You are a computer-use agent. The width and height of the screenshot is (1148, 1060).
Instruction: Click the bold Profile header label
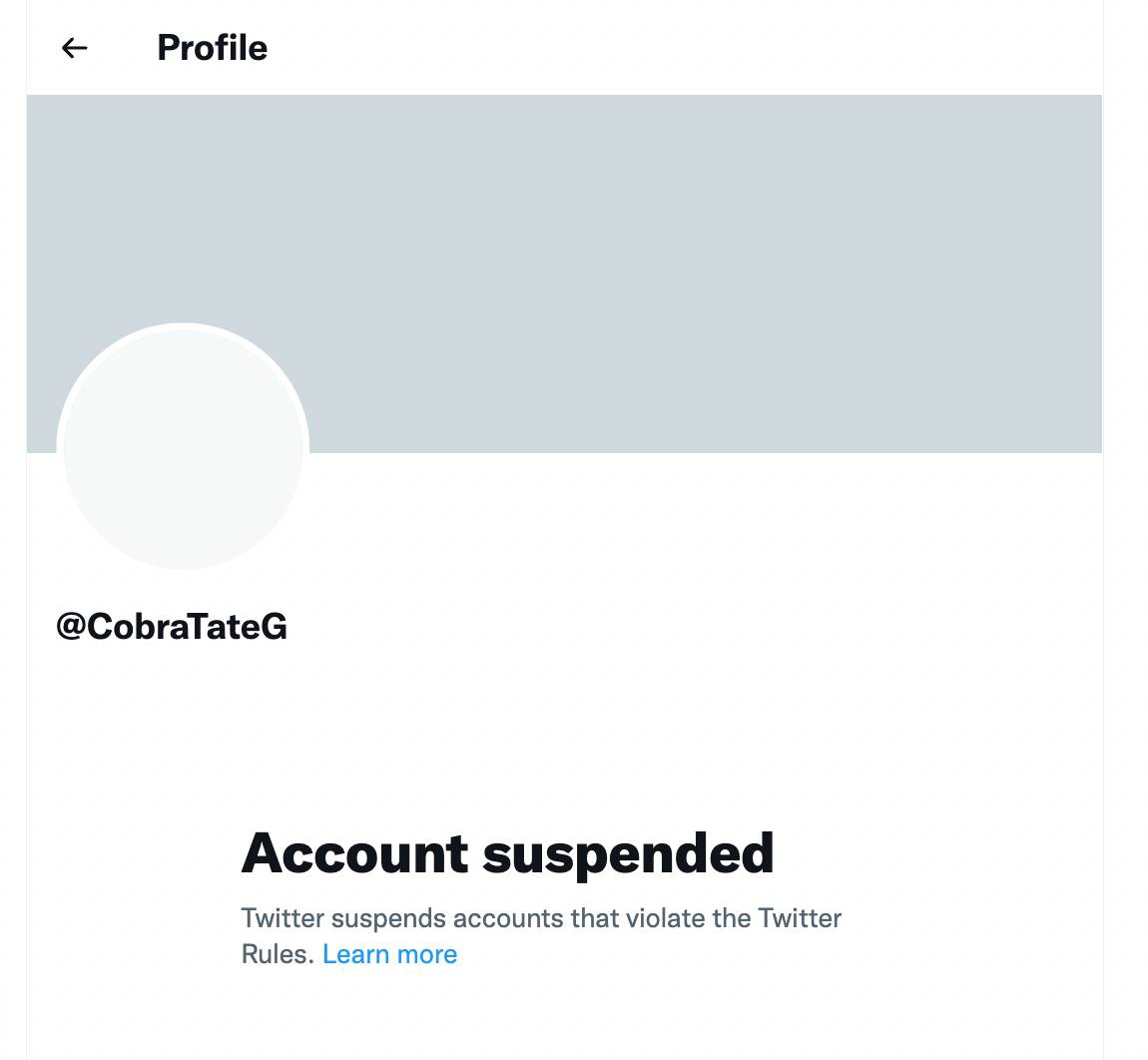click(213, 48)
